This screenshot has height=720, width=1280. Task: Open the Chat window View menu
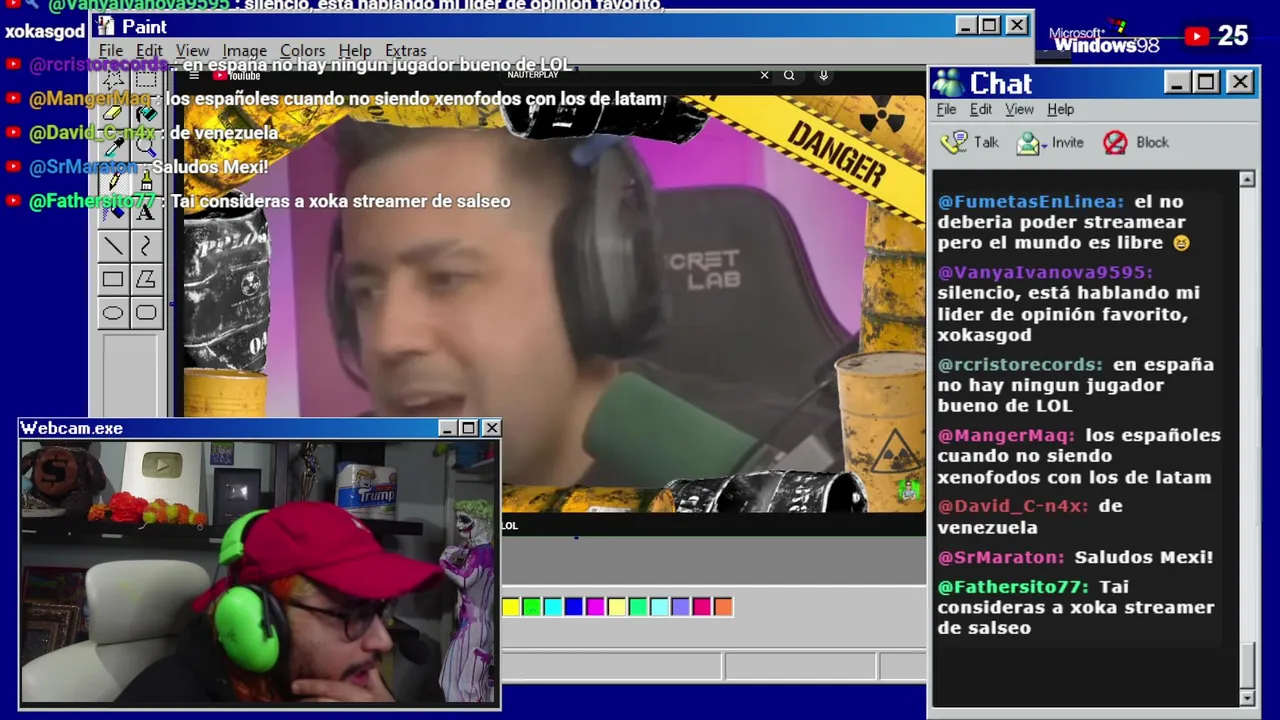pyautogui.click(x=1019, y=109)
